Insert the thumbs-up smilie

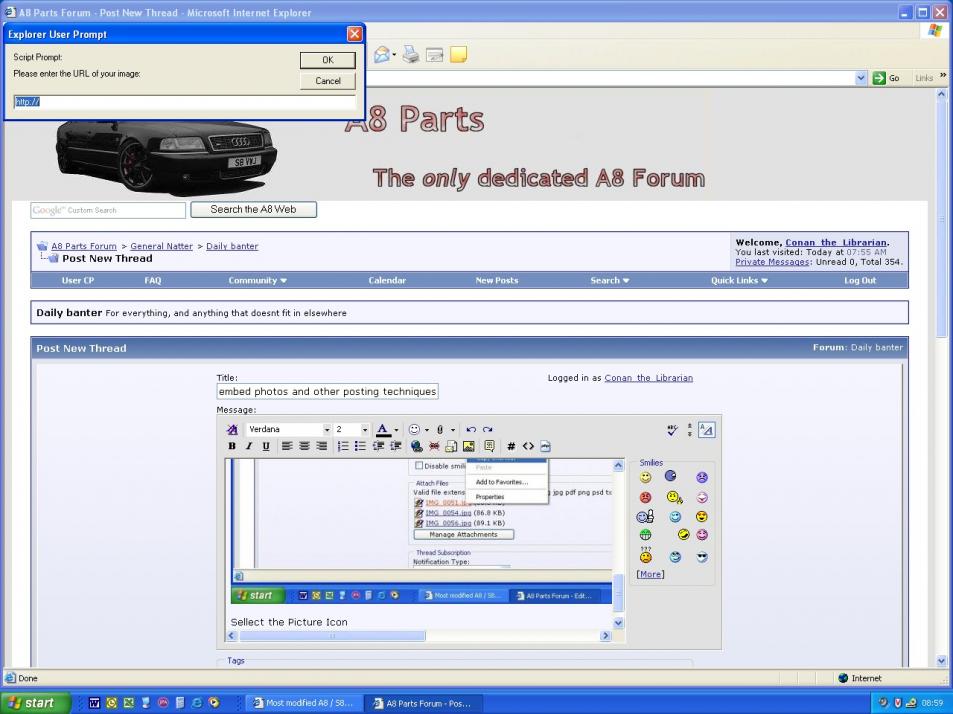(645, 517)
